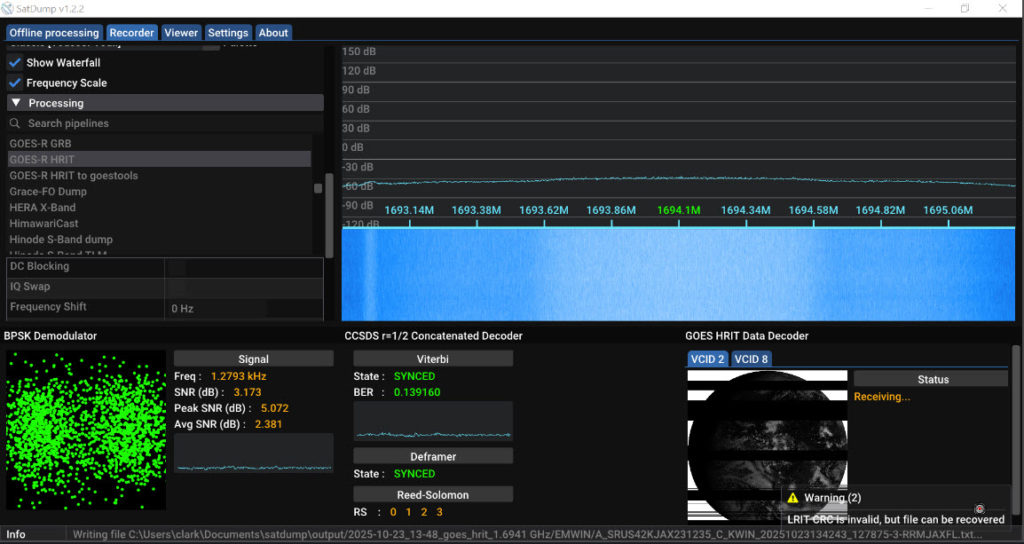Click the red record indicator in notification
The width and height of the screenshot is (1024, 544).
pyautogui.click(x=979, y=509)
